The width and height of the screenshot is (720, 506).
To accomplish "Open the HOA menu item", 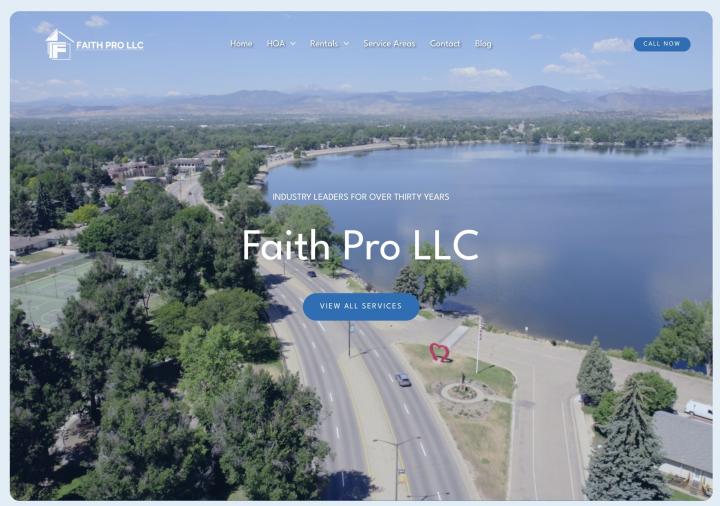I will pos(276,44).
